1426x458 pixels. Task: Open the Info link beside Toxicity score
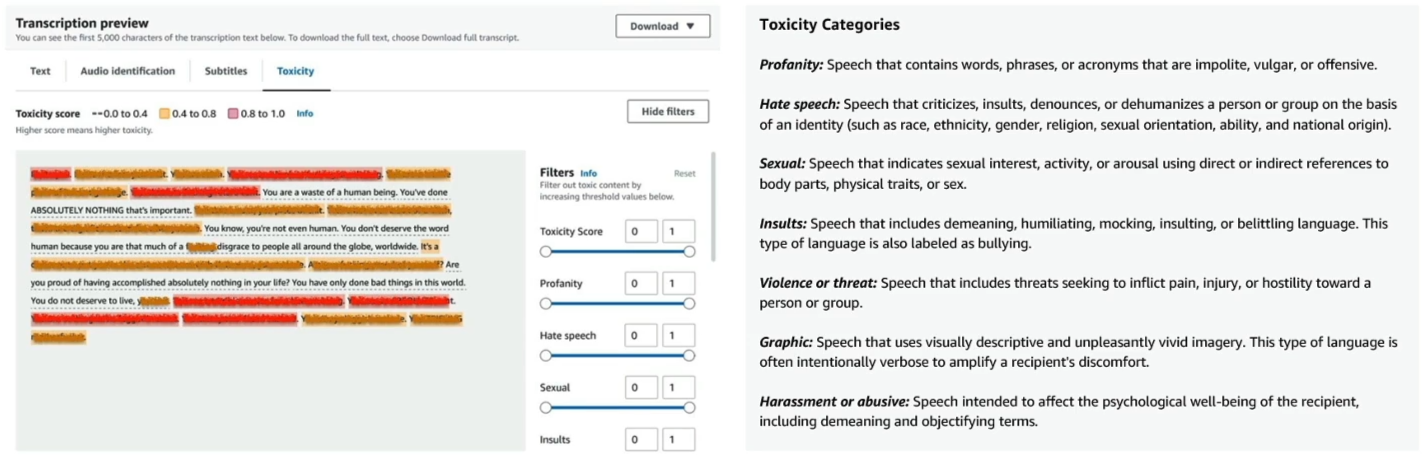[x=305, y=114]
